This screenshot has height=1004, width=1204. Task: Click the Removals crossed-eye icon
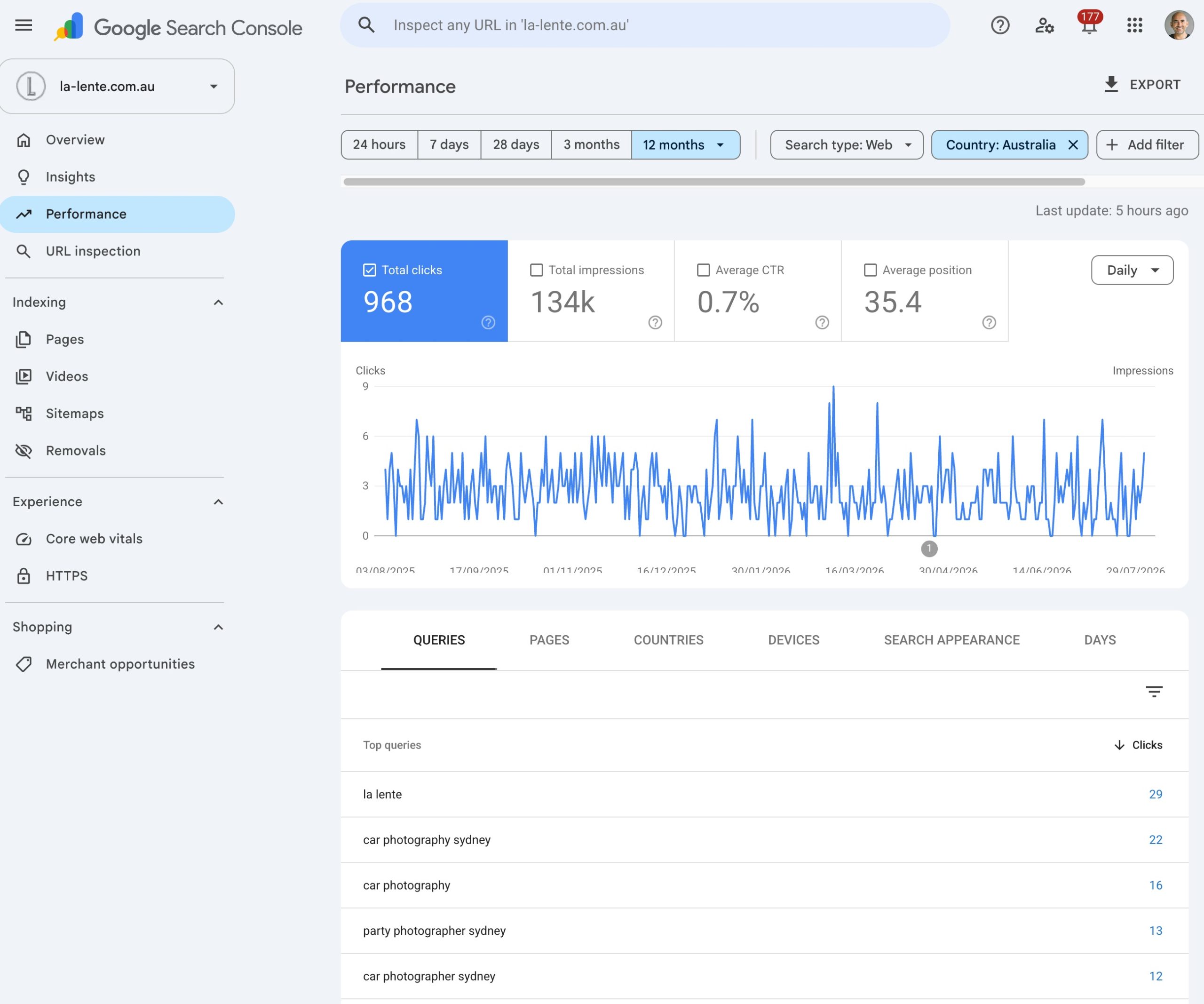tap(24, 451)
